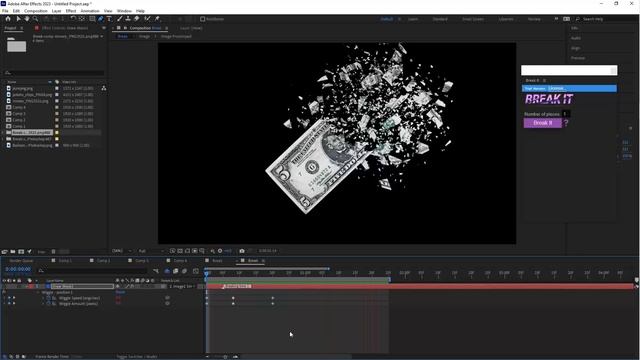
Task: Toggle the Wiggle Amount stopwatch
Action: pos(49,304)
